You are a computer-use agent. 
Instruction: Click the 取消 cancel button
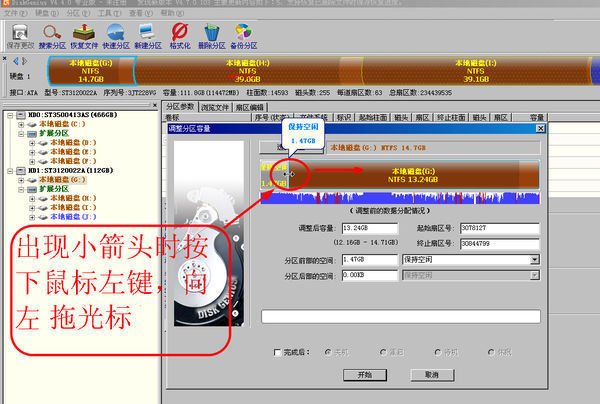pyautogui.click(x=432, y=375)
